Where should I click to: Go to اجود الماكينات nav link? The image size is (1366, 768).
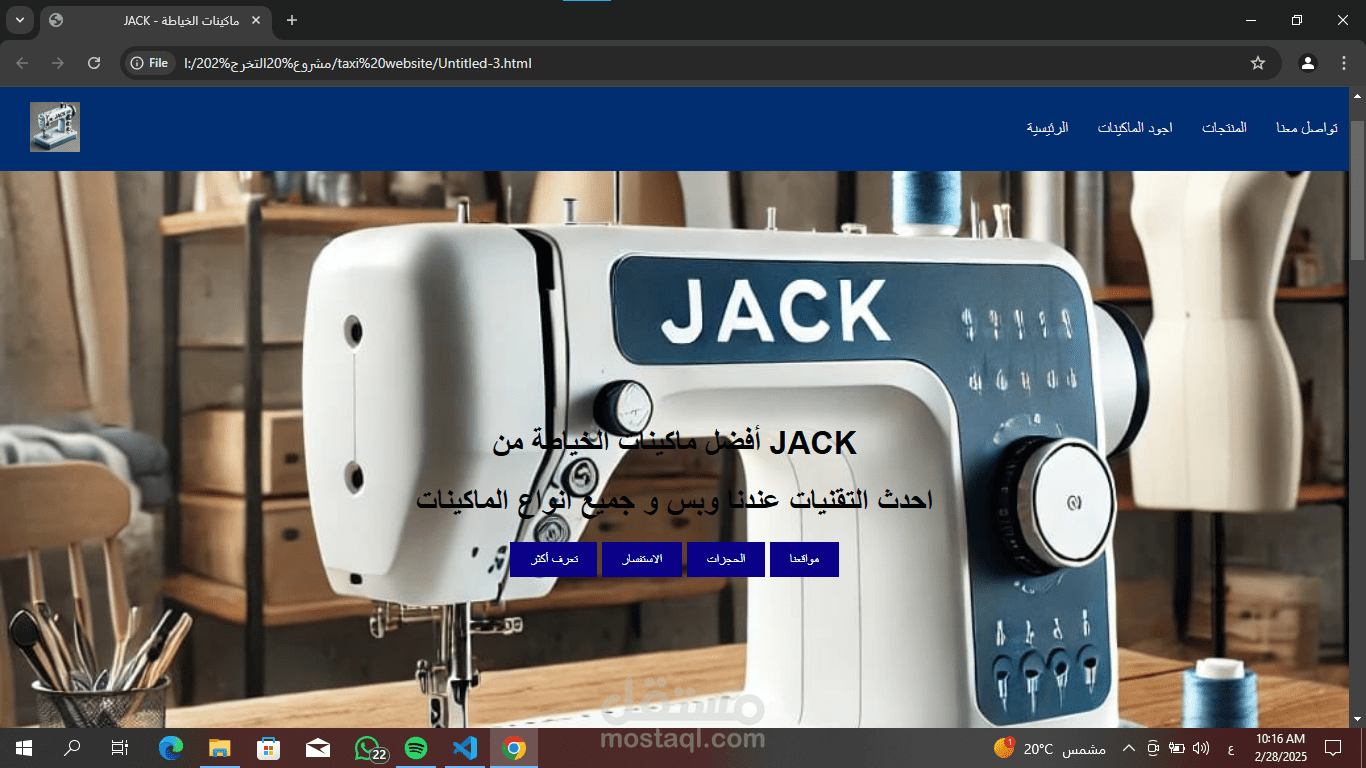pyautogui.click(x=1135, y=128)
